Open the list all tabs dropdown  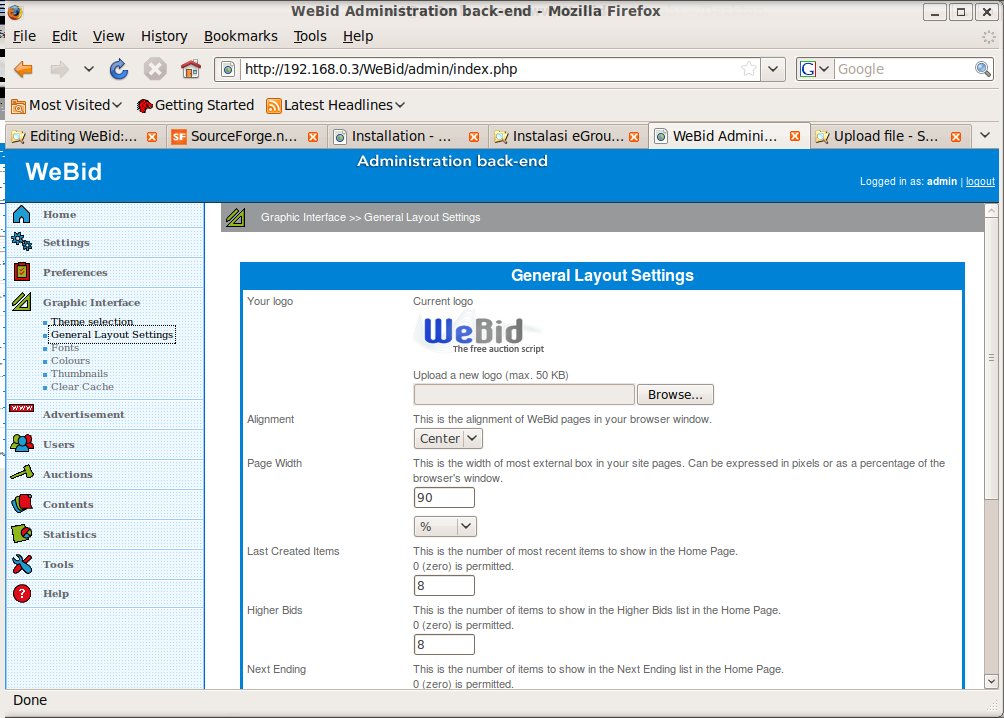985,135
